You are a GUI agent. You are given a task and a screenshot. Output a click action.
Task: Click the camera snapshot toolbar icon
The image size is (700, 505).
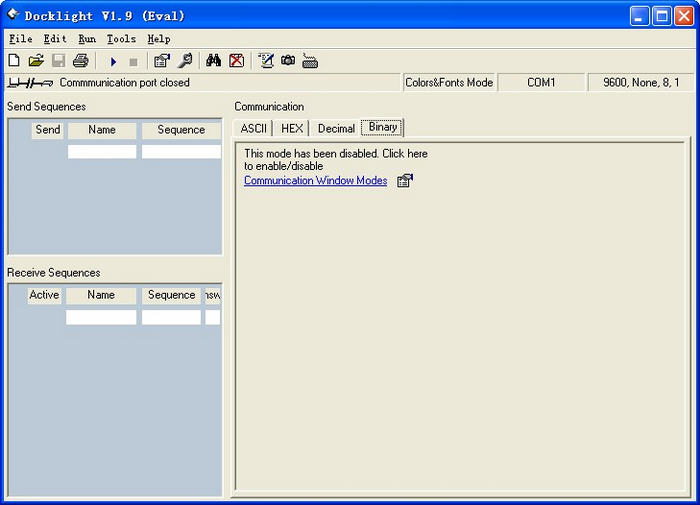coord(288,60)
